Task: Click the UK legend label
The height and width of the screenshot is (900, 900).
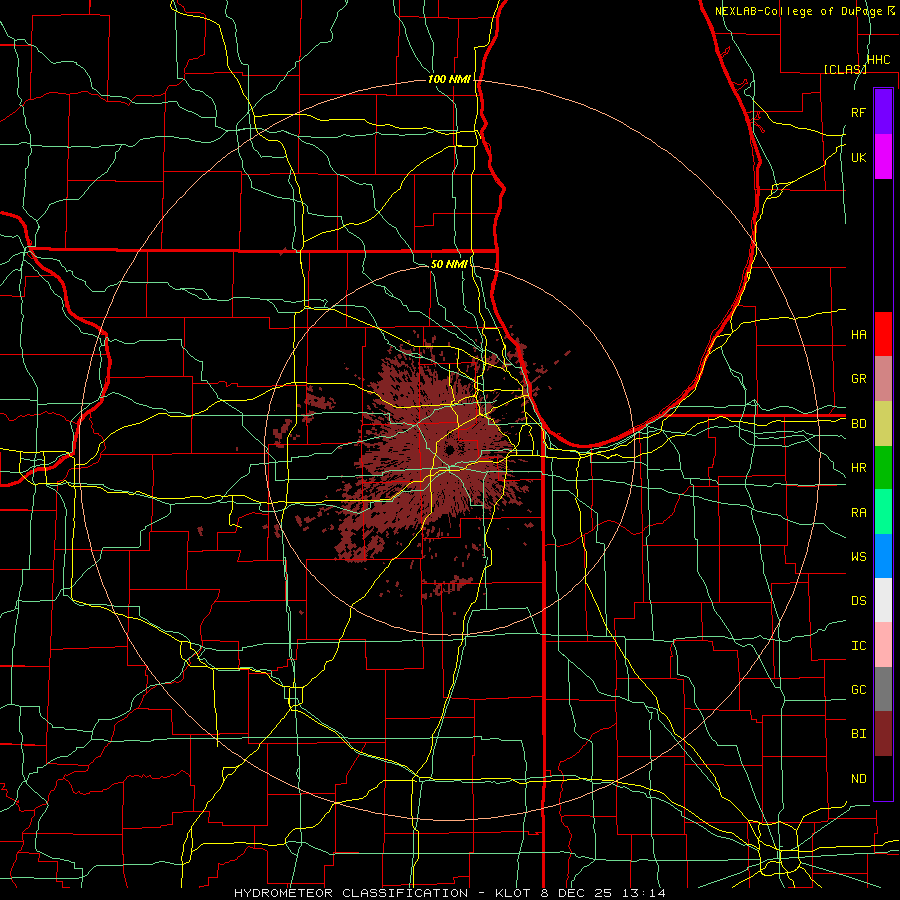Action: click(x=859, y=157)
